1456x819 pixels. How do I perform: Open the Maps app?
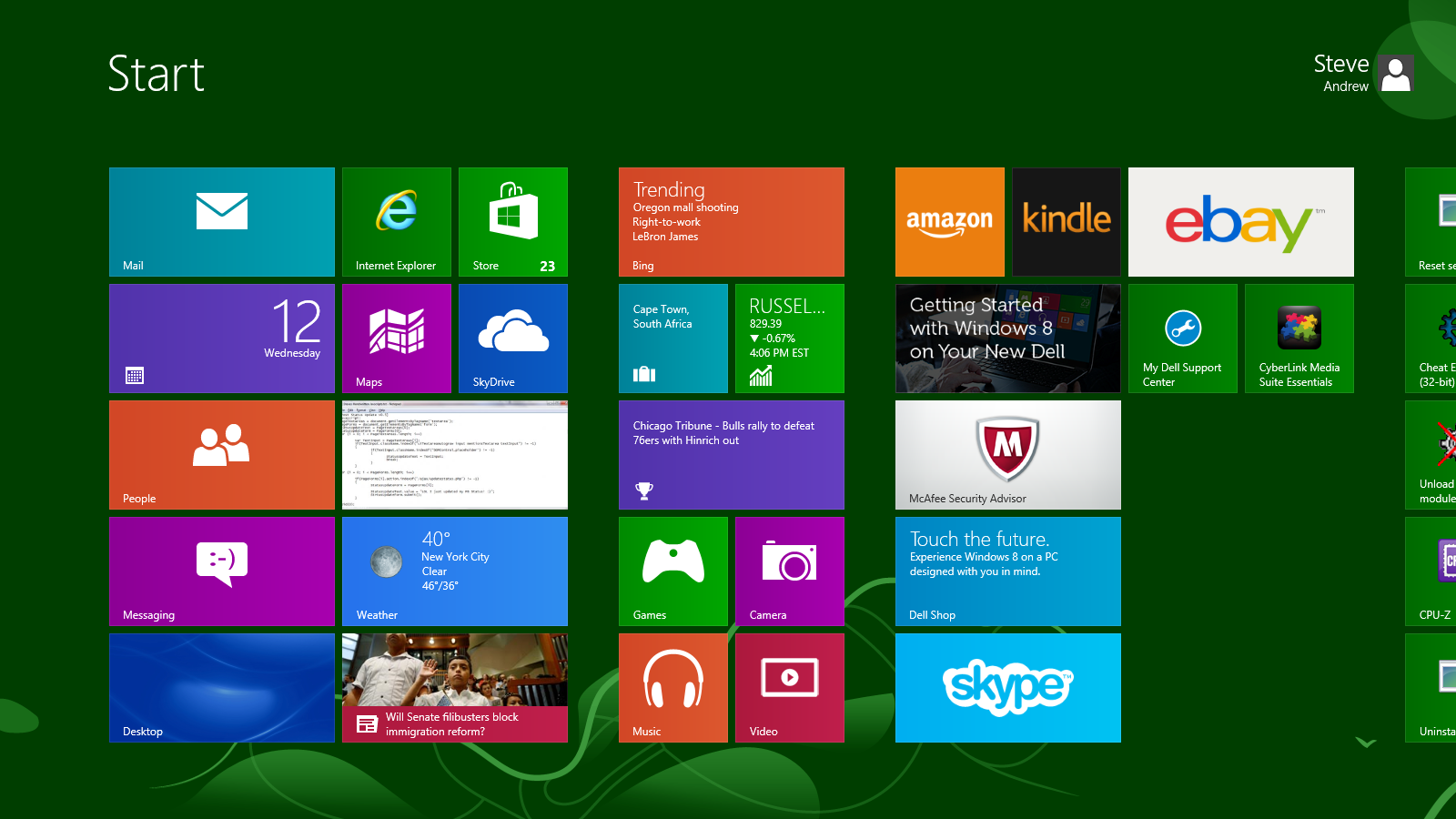(396, 338)
